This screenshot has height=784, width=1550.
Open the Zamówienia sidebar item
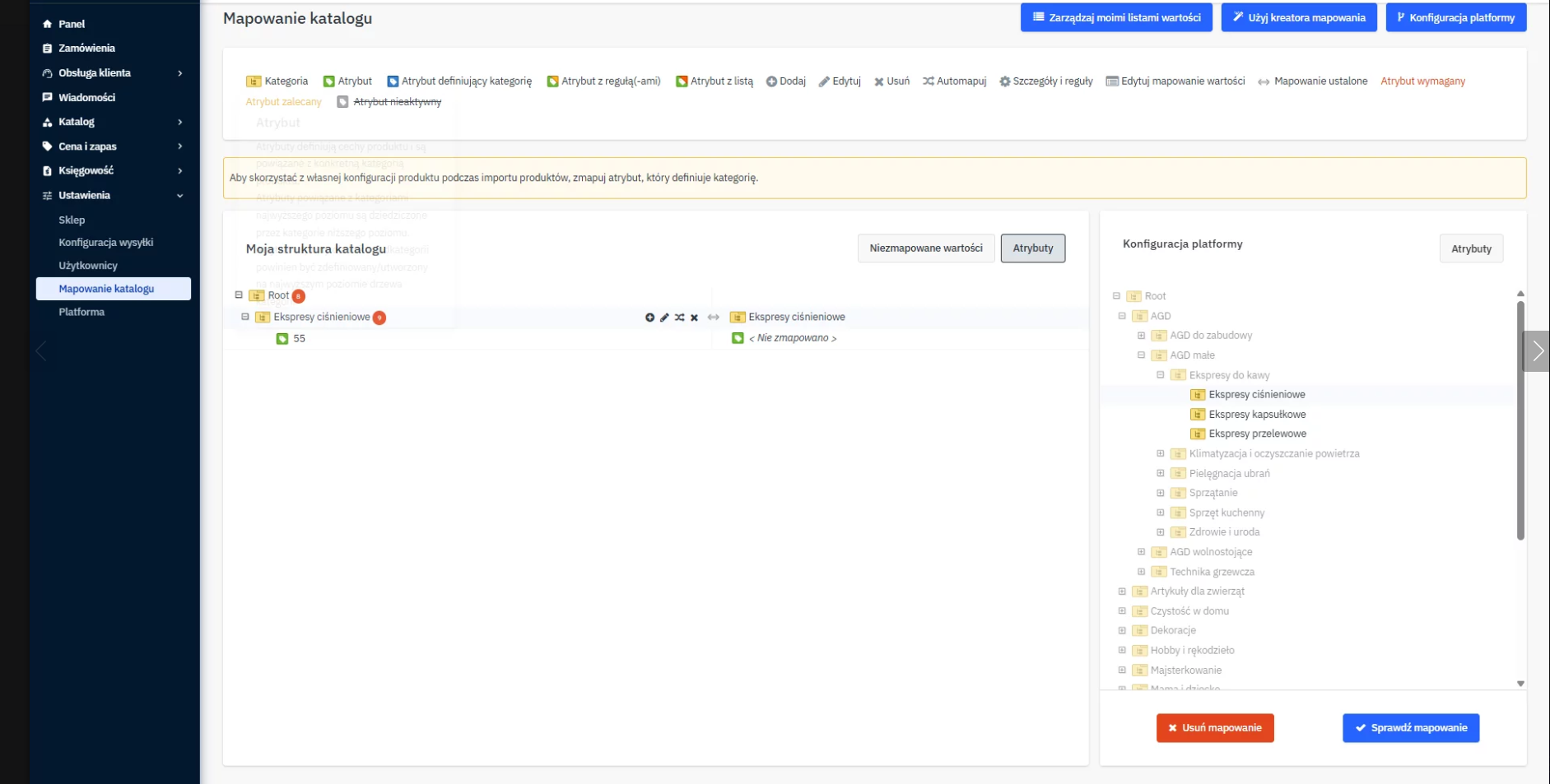point(86,49)
